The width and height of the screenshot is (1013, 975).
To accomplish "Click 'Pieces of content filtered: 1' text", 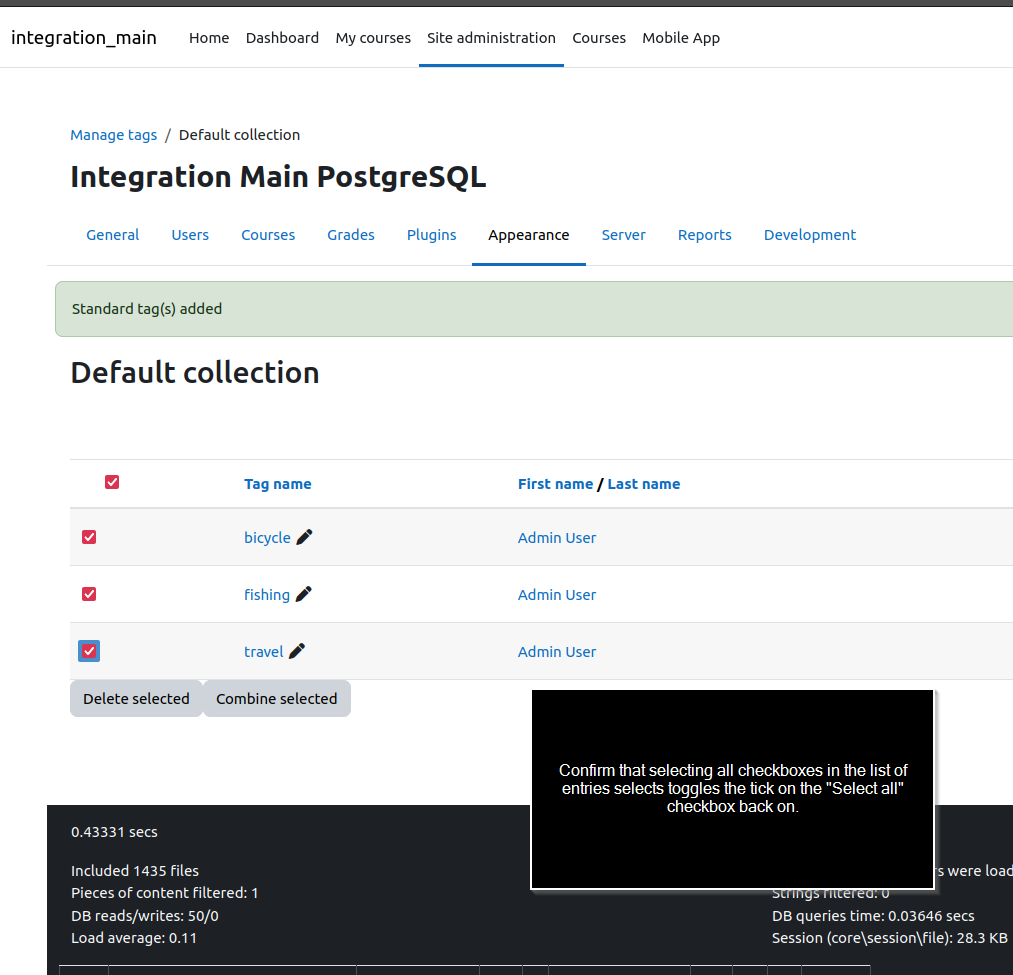I will (x=165, y=893).
